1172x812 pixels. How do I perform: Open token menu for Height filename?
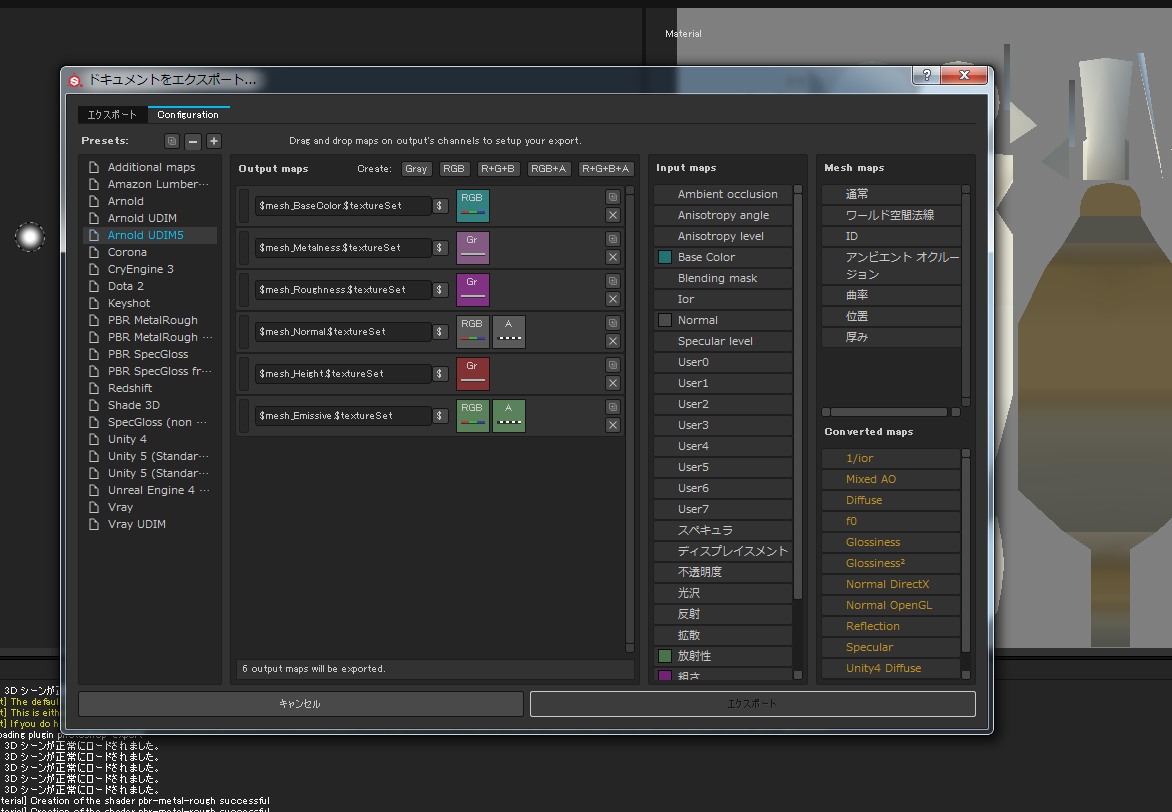coord(440,373)
